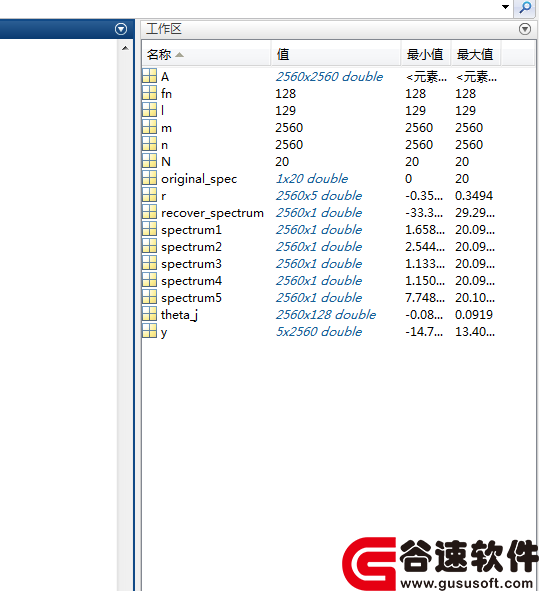
Task: Click variable icon for recover_spectrum
Action: tap(149, 212)
